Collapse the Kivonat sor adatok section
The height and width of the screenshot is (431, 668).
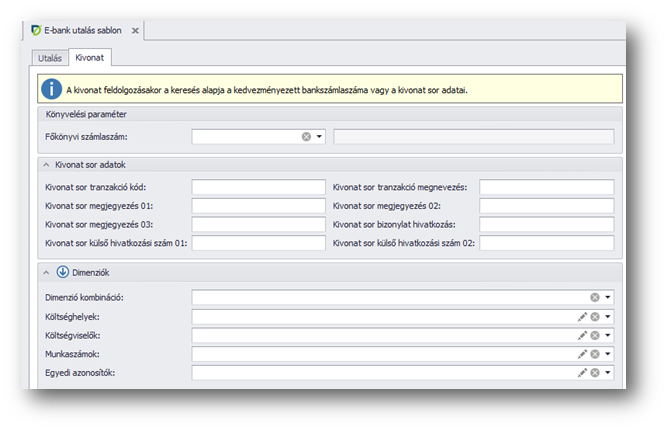pyautogui.click(x=46, y=164)
